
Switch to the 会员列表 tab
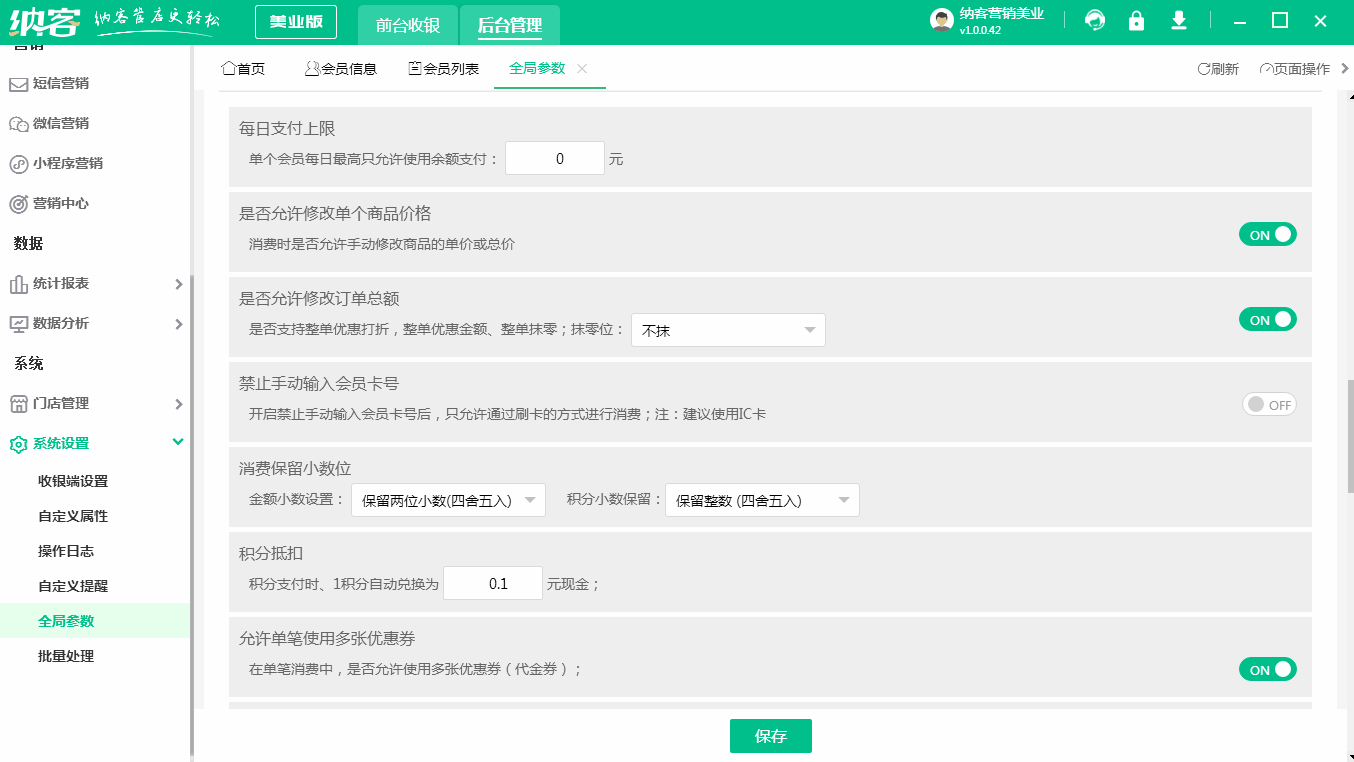(x=443, y=69)
